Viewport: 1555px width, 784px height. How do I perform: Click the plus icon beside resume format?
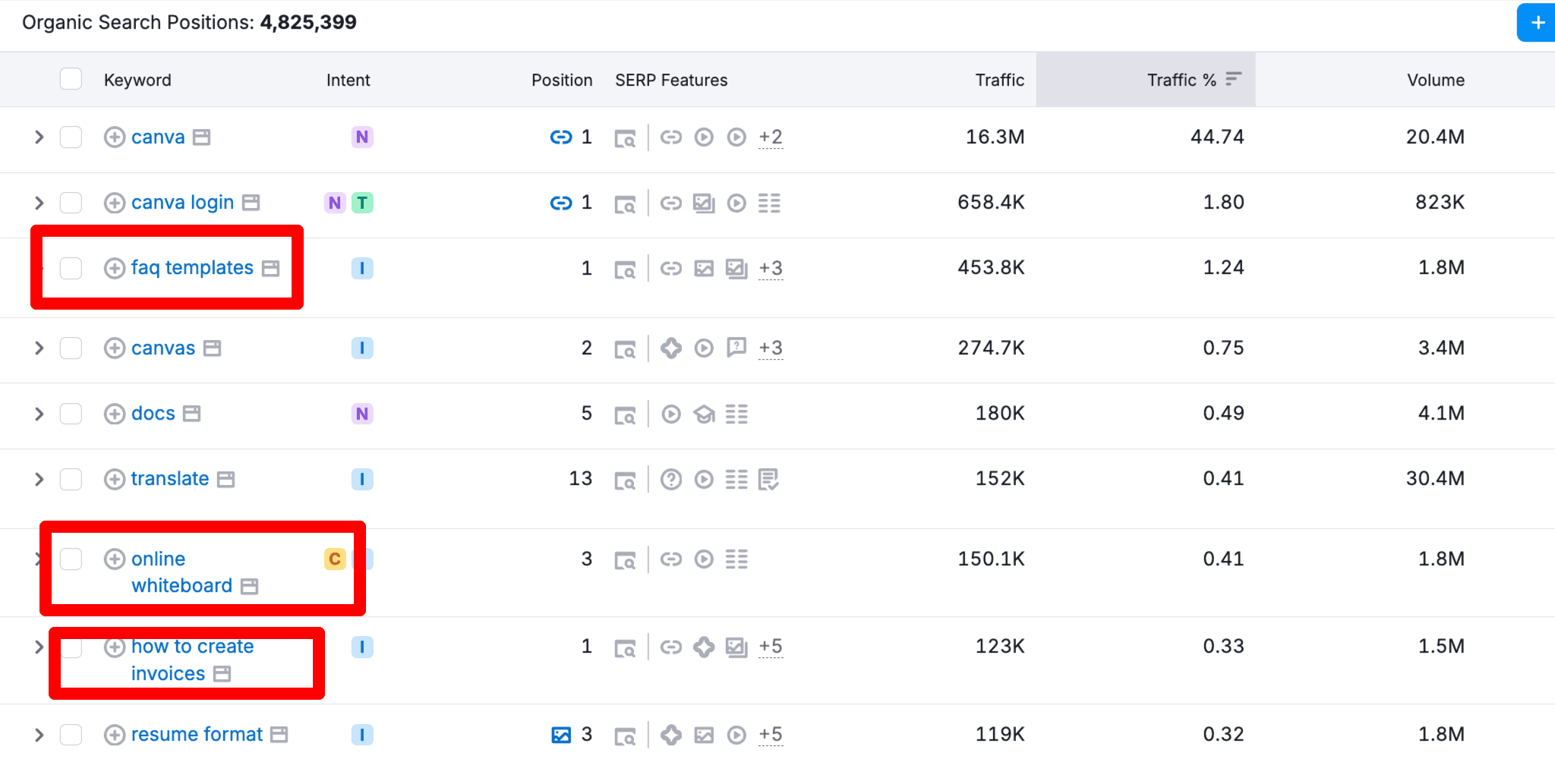click(115, 735)
